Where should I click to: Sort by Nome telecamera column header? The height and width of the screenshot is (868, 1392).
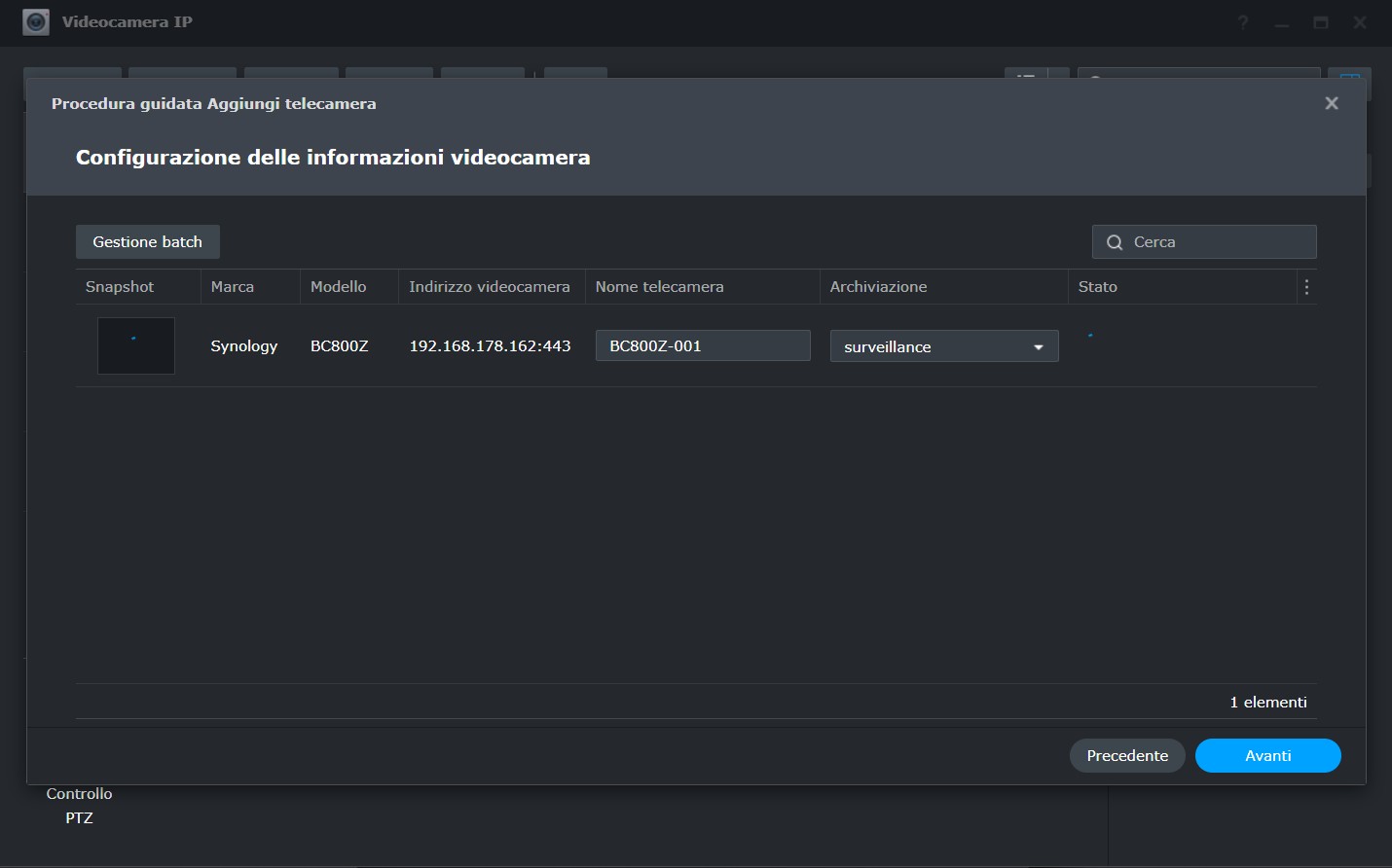[660, 287]
